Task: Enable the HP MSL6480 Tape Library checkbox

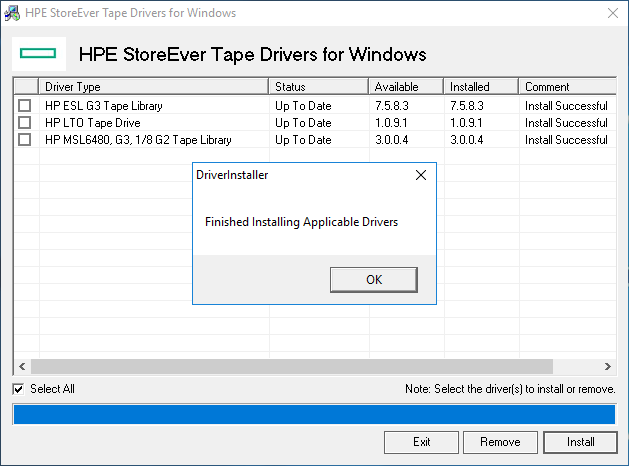Action: tap(25, 140)
